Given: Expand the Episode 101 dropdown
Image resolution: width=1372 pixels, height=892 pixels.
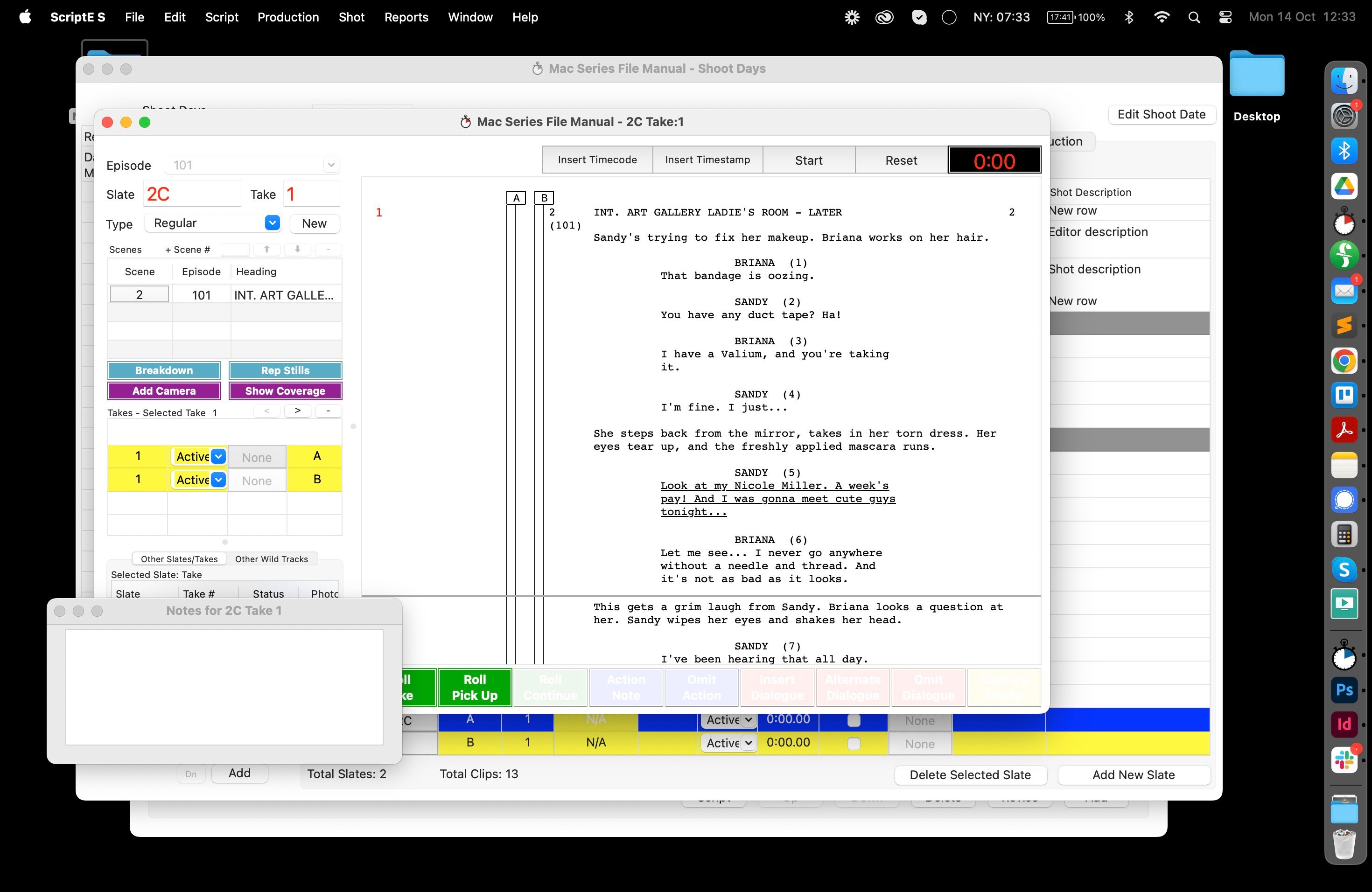Looking at the screenshot, I should click(x=252, y=165).
